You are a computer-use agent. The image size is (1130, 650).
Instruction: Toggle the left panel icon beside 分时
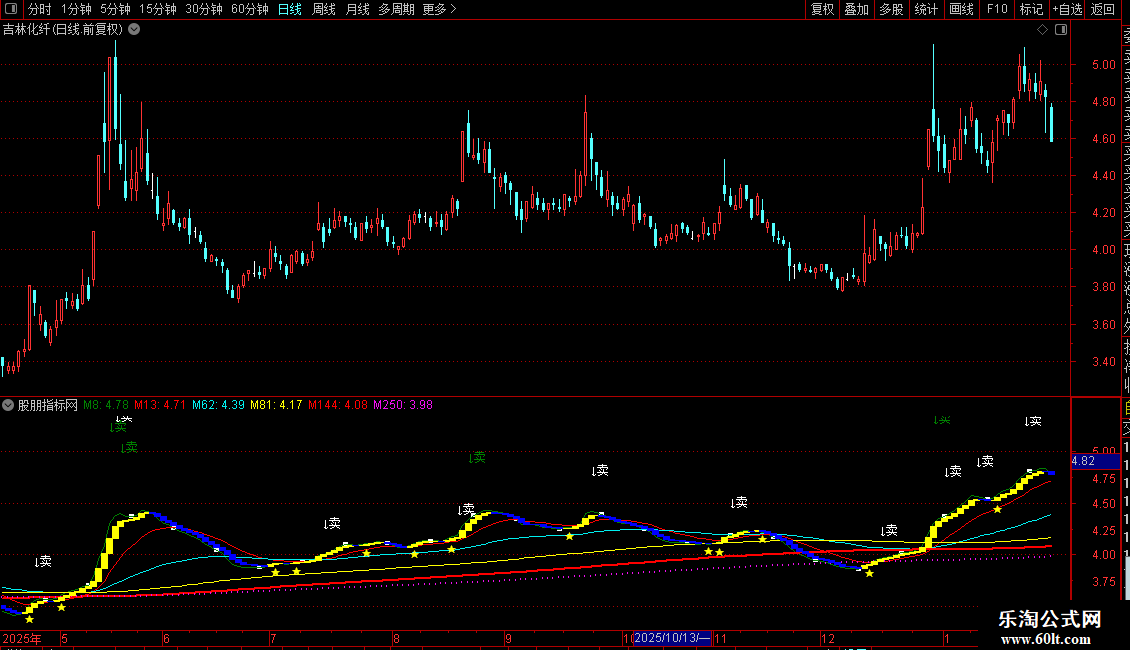point(11,9)
